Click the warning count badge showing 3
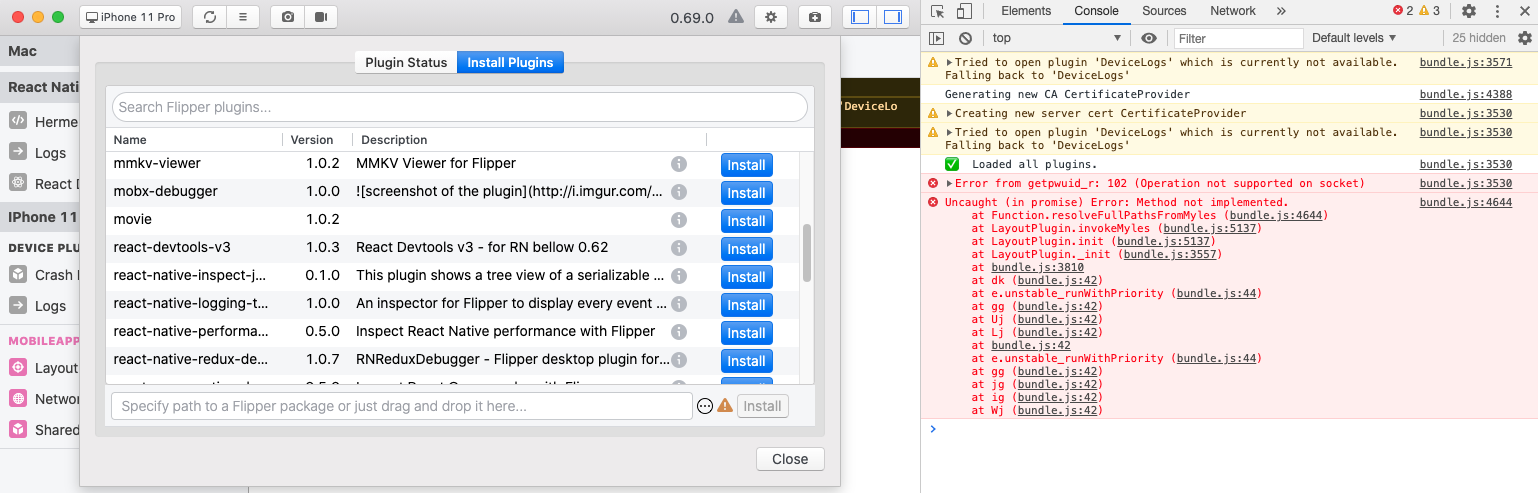Image resolution: width=1538 pixels, height=493 pixels. tap(1430, 11)
